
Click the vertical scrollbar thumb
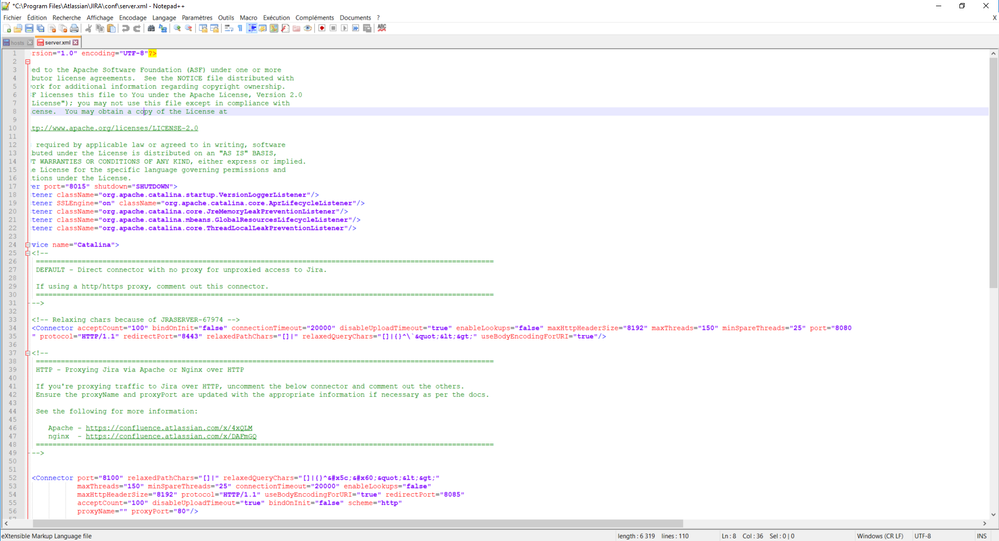coord(993,173)
